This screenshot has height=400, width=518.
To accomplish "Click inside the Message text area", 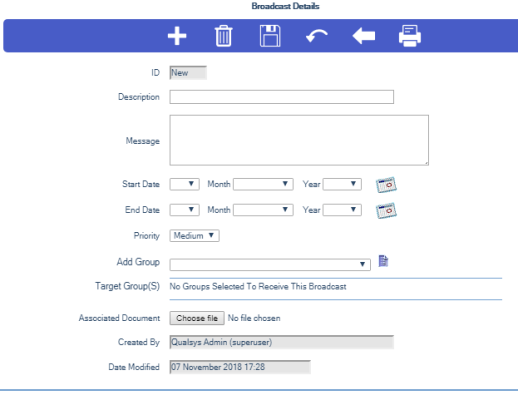I will pos(299,140).
